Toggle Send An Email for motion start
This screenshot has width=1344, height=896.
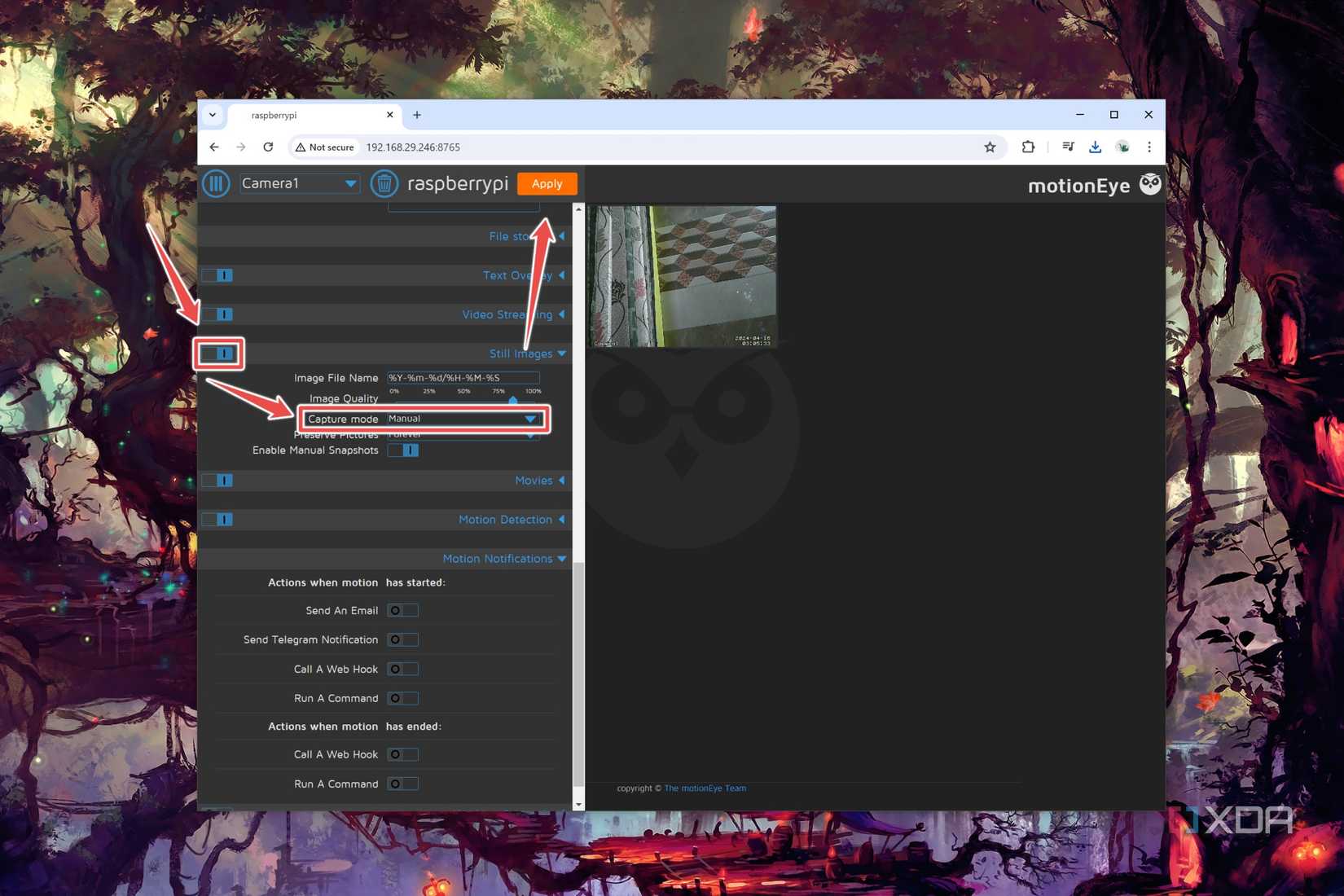(x=402, y=610)
